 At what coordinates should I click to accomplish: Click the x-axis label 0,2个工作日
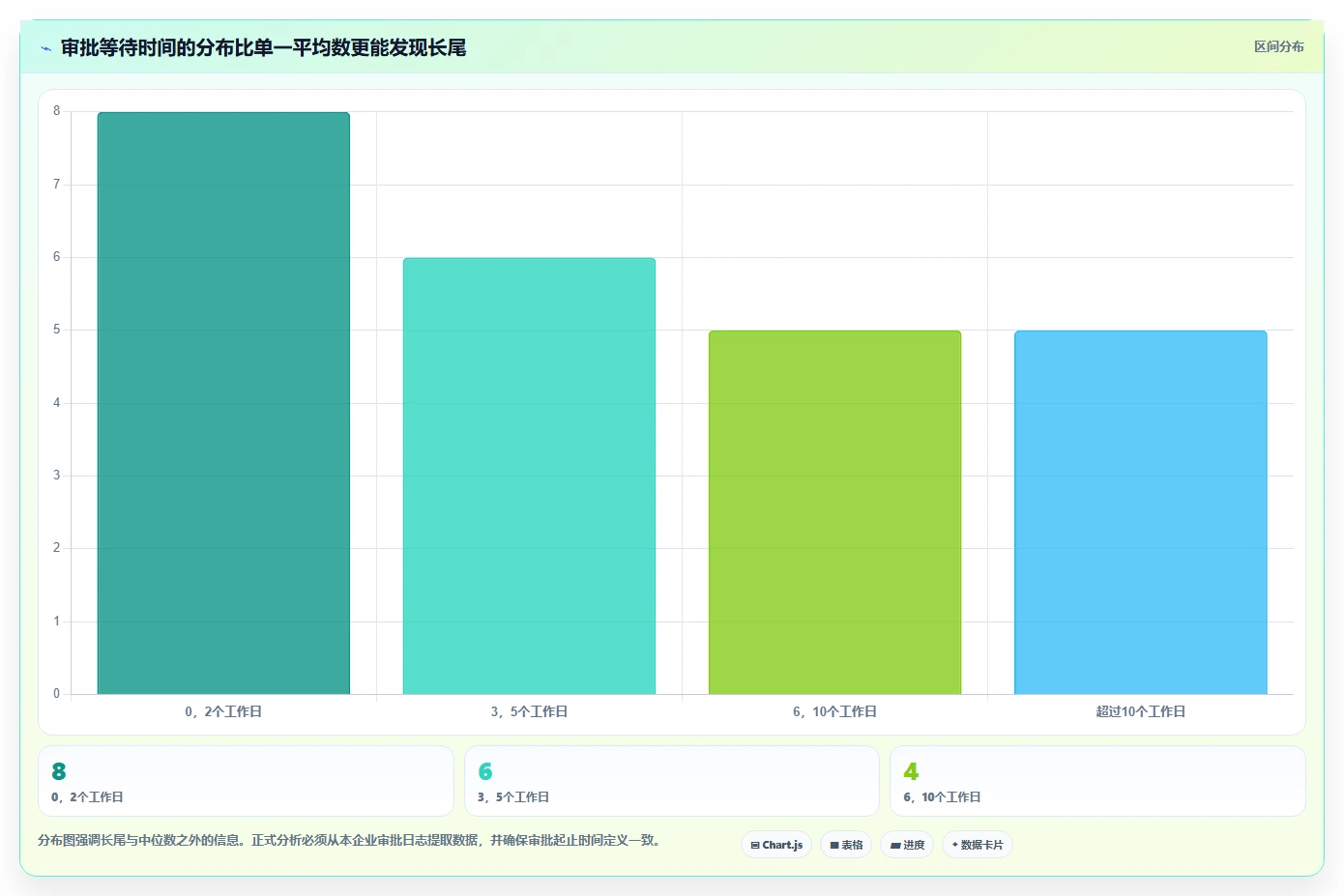pos(223,711)
